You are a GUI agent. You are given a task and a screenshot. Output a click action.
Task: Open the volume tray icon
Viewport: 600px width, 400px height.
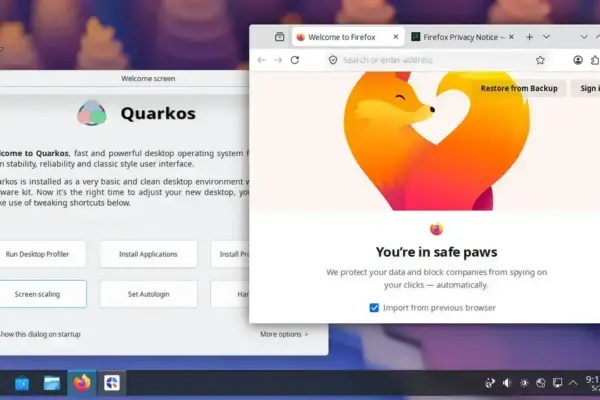(x=507, y=383)
